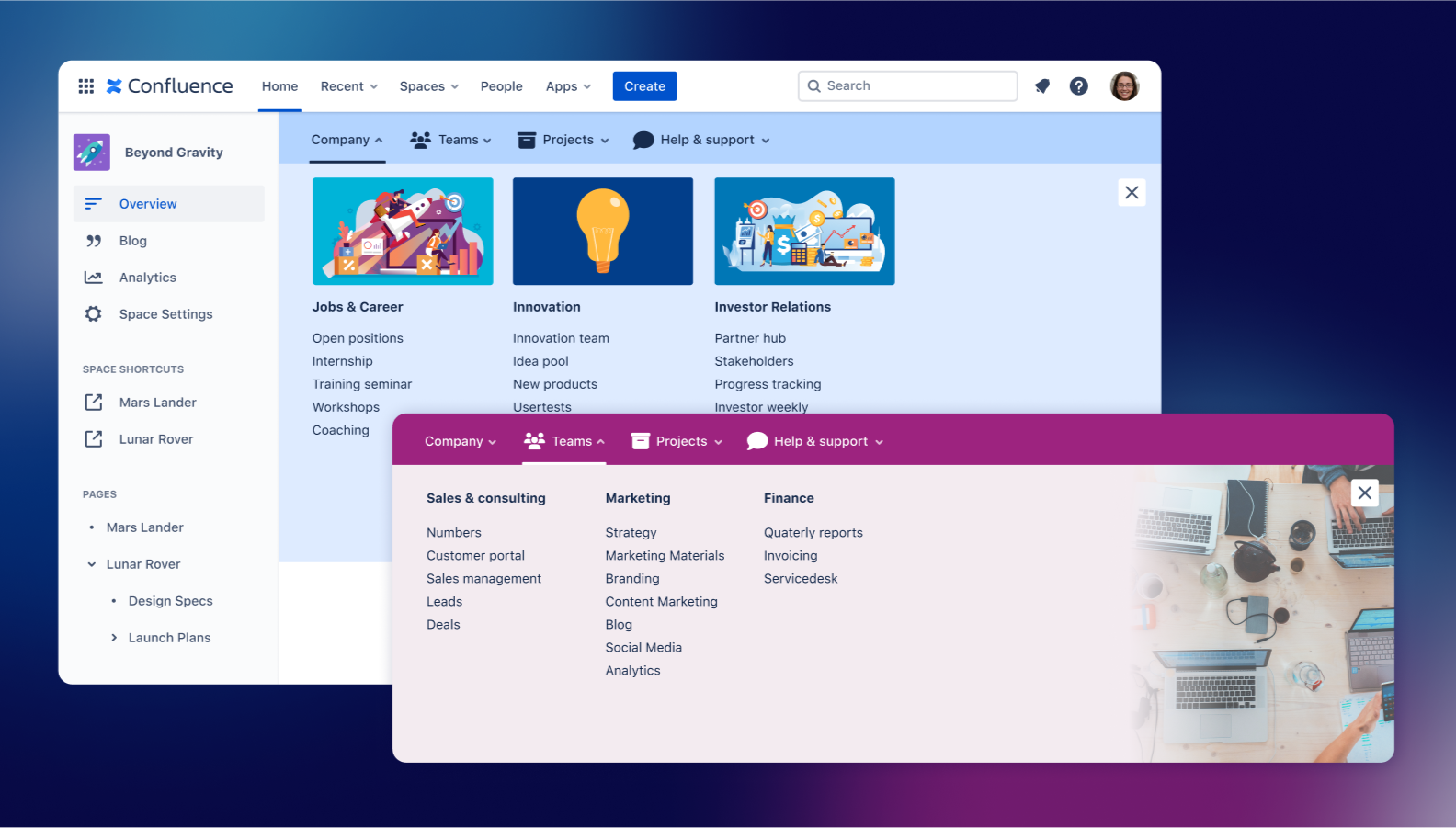Open the Marketing Materials link
The image size is (1456, 828).
665,556
